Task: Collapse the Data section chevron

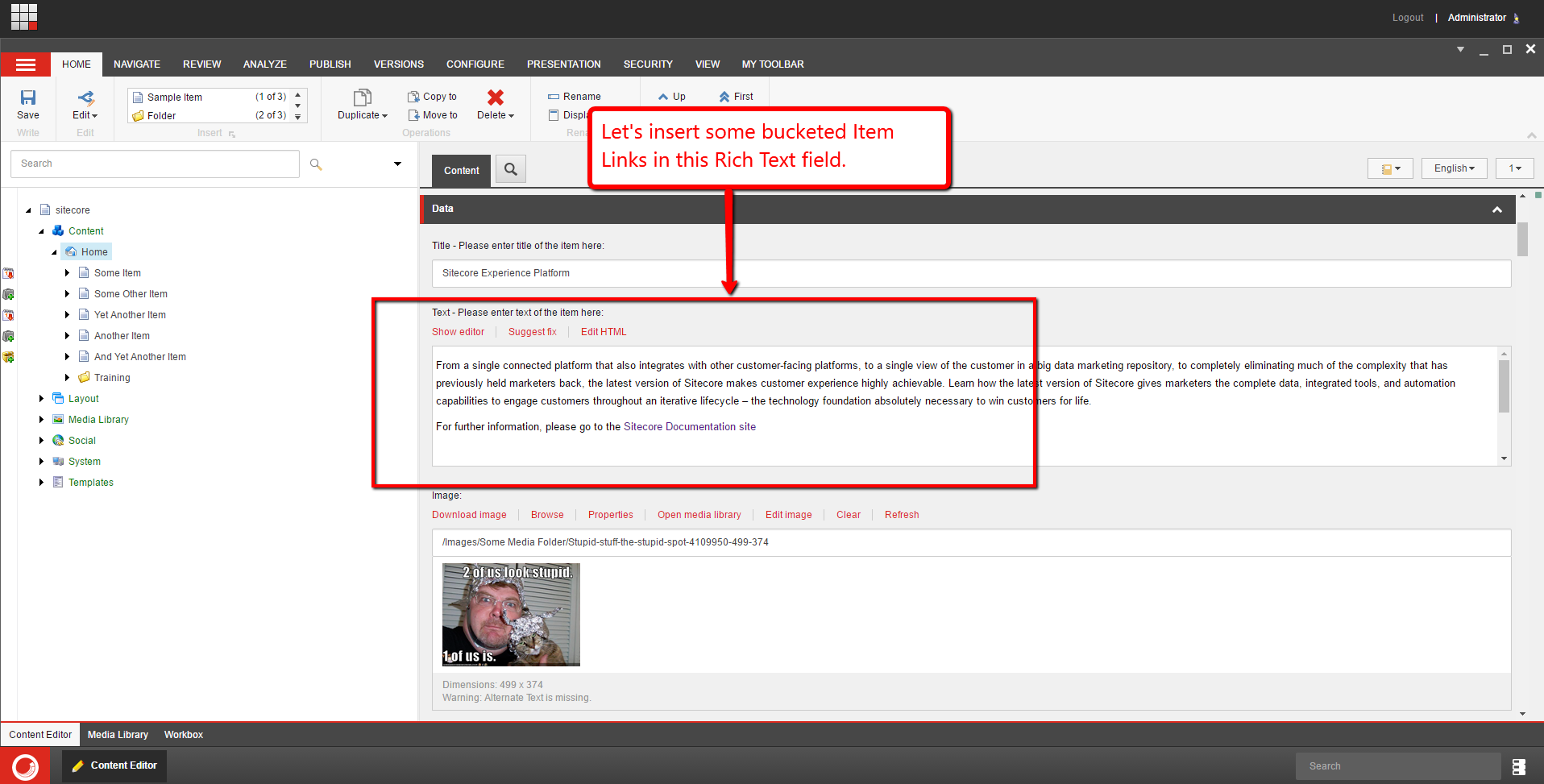Action: 1496,209
